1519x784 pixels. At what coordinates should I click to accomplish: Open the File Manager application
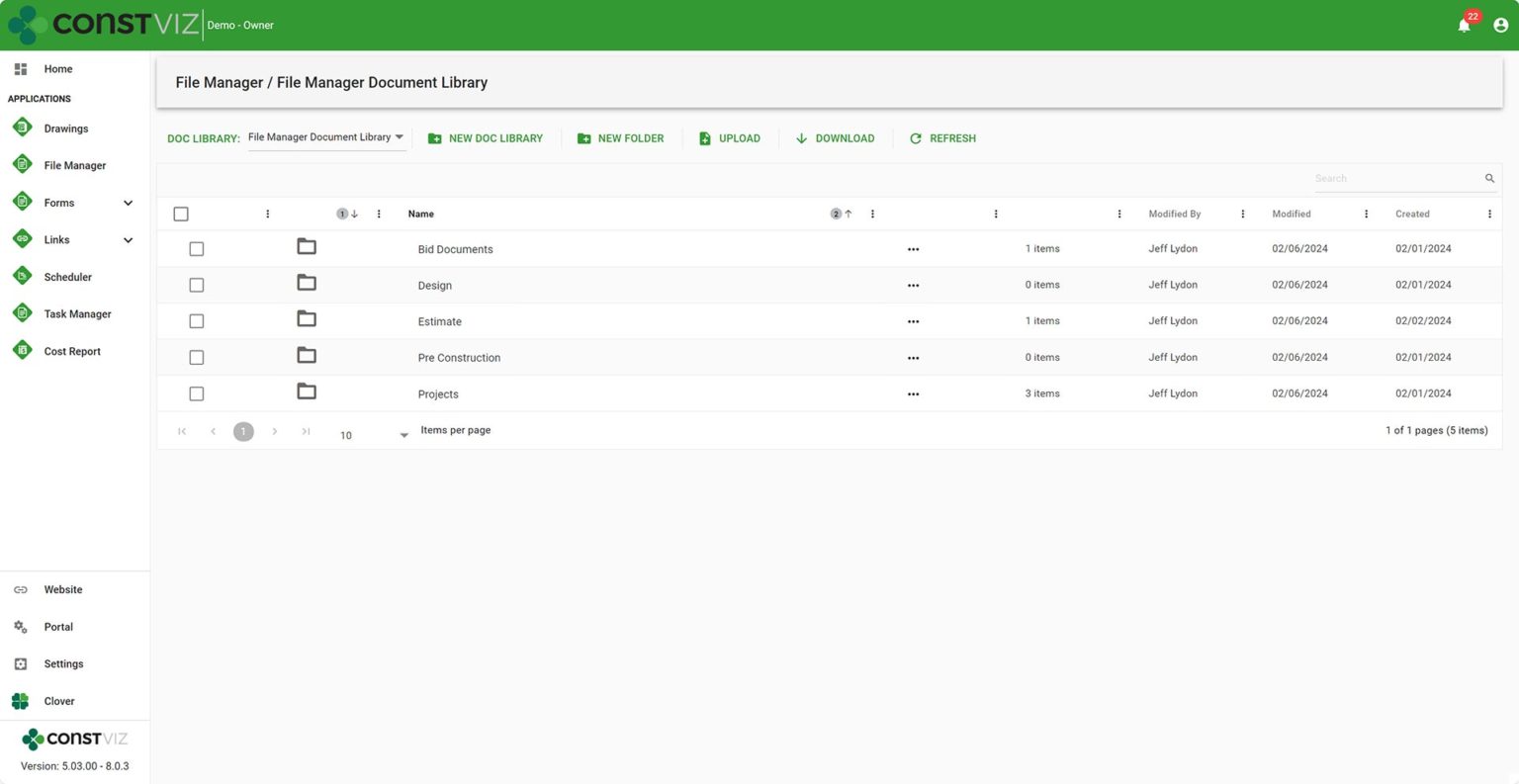pyautogui.click(x=74, y=165)
